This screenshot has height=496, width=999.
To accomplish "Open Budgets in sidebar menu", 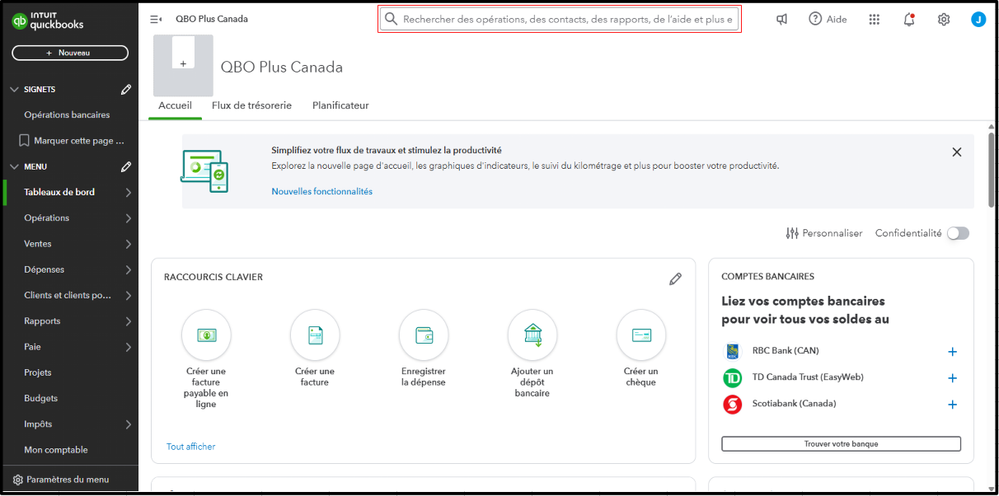I will 41,399.
